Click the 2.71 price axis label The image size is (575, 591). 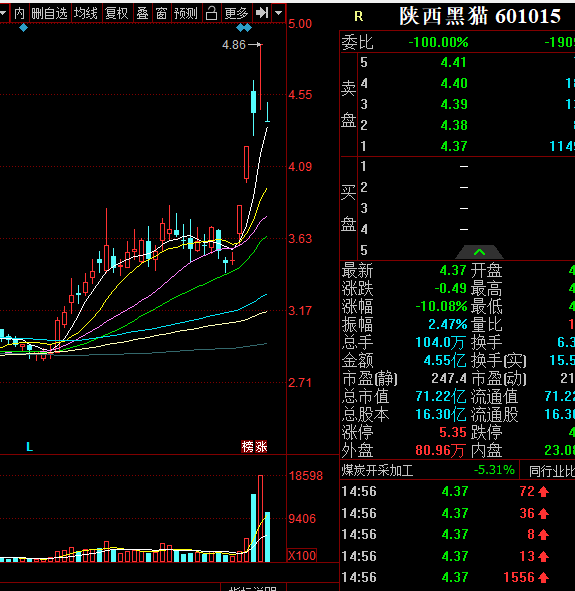coord(300,383)
